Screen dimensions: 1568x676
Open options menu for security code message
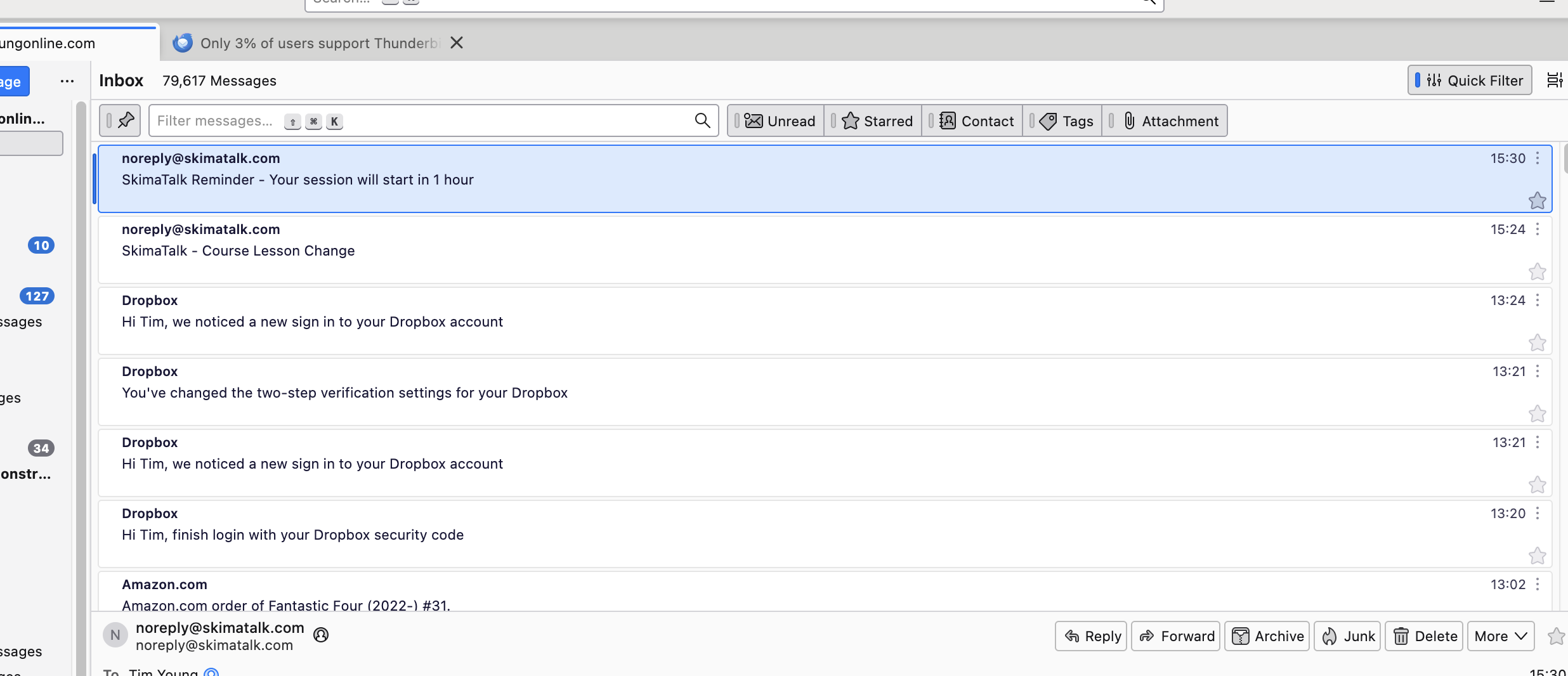tap(1538, 513)
